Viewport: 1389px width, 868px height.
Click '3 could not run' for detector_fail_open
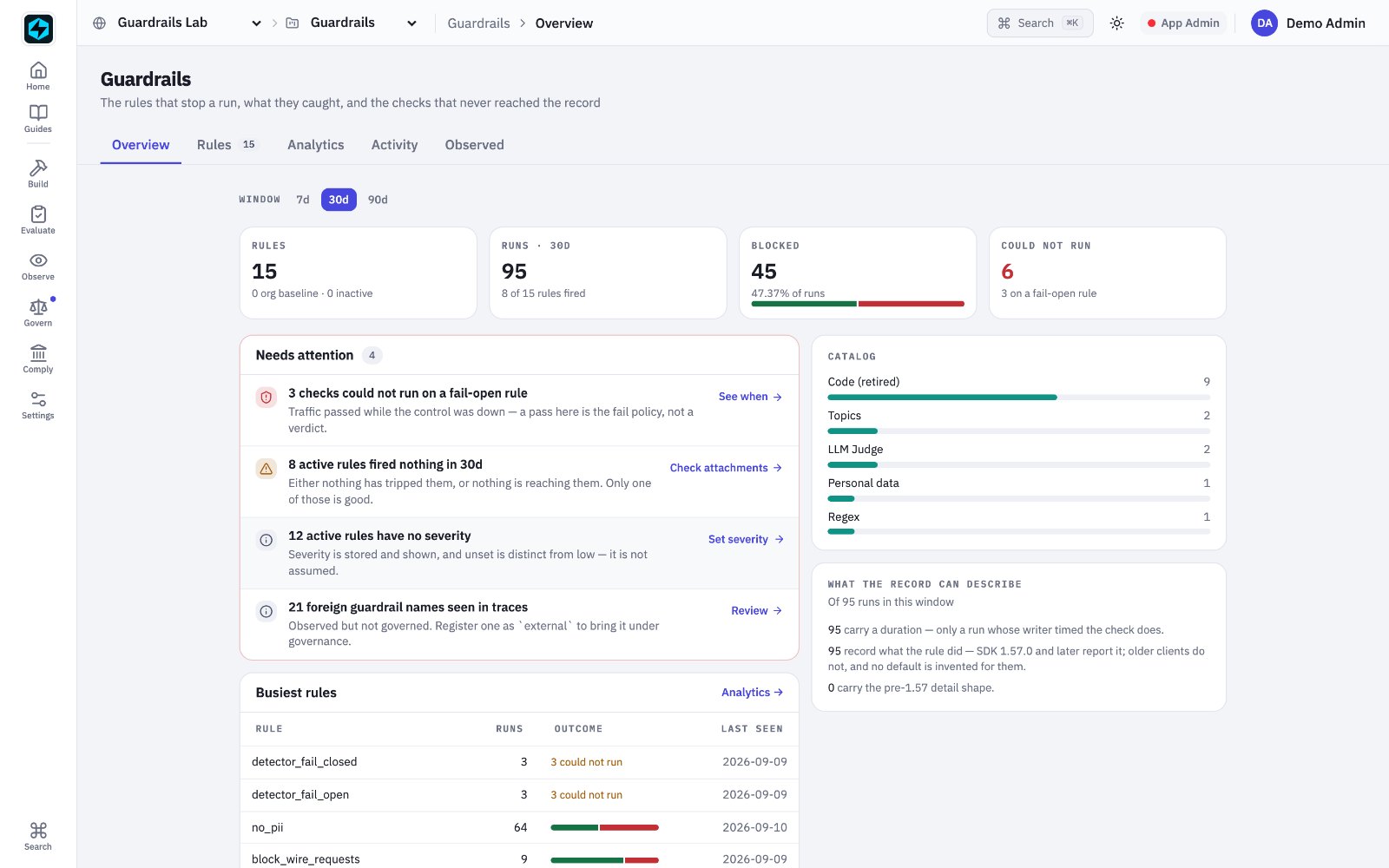(x=587, y=795)
